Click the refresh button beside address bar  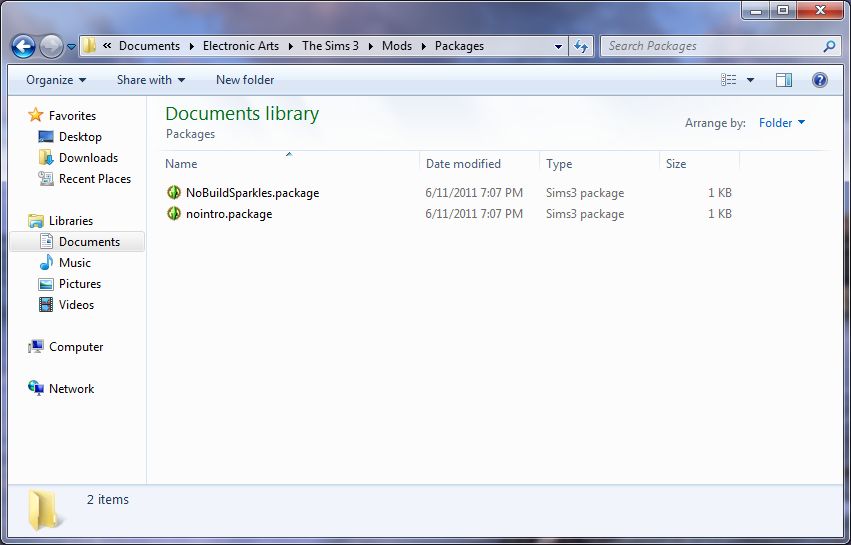point(581,46)
